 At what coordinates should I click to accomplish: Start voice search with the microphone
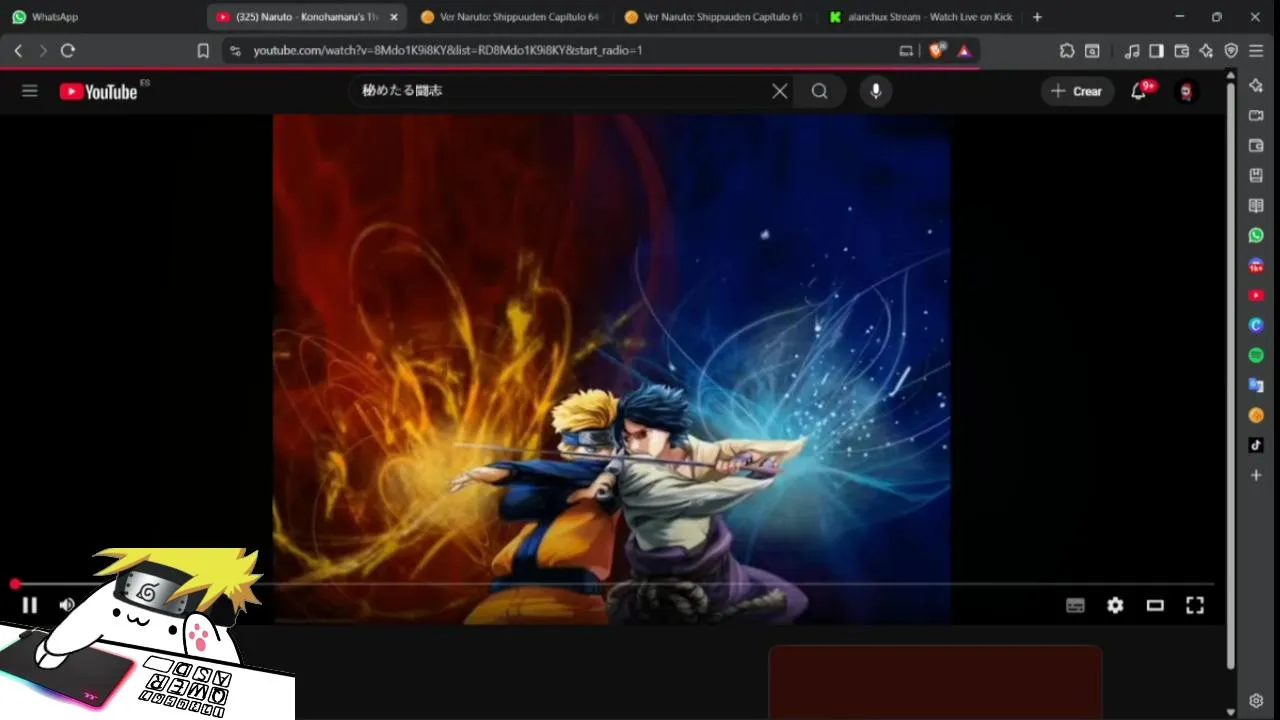pos(876,91)
